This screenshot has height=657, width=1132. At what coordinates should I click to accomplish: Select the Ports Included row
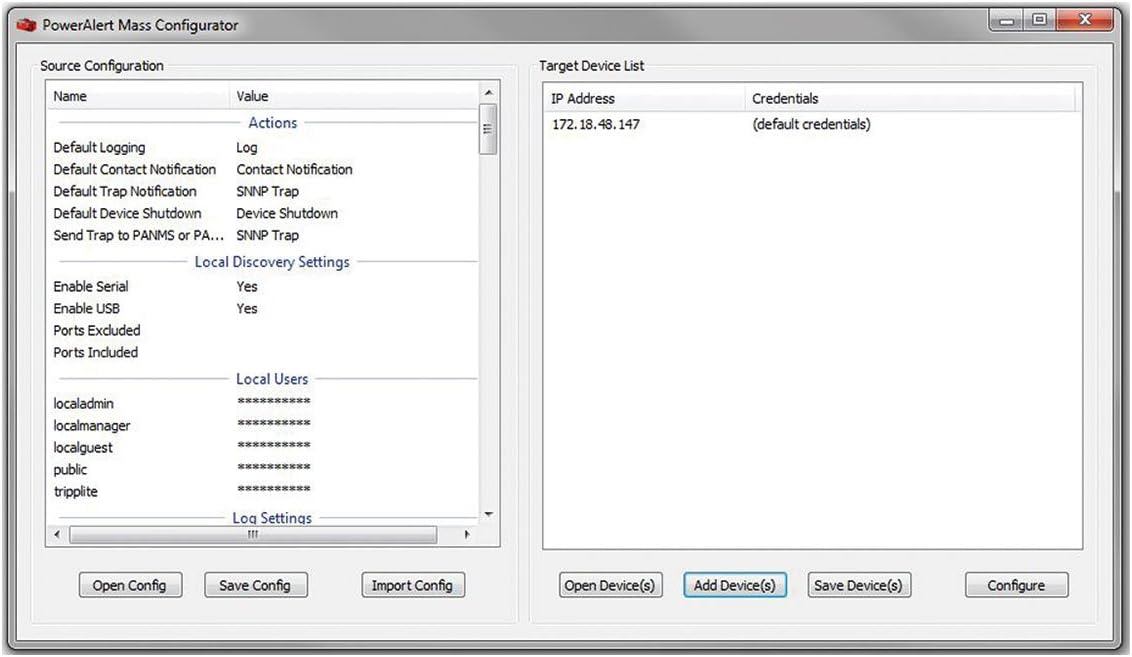point(263,352)
